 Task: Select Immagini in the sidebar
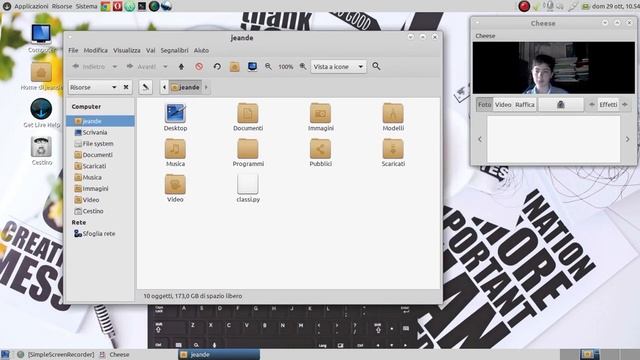coord(100,189)
